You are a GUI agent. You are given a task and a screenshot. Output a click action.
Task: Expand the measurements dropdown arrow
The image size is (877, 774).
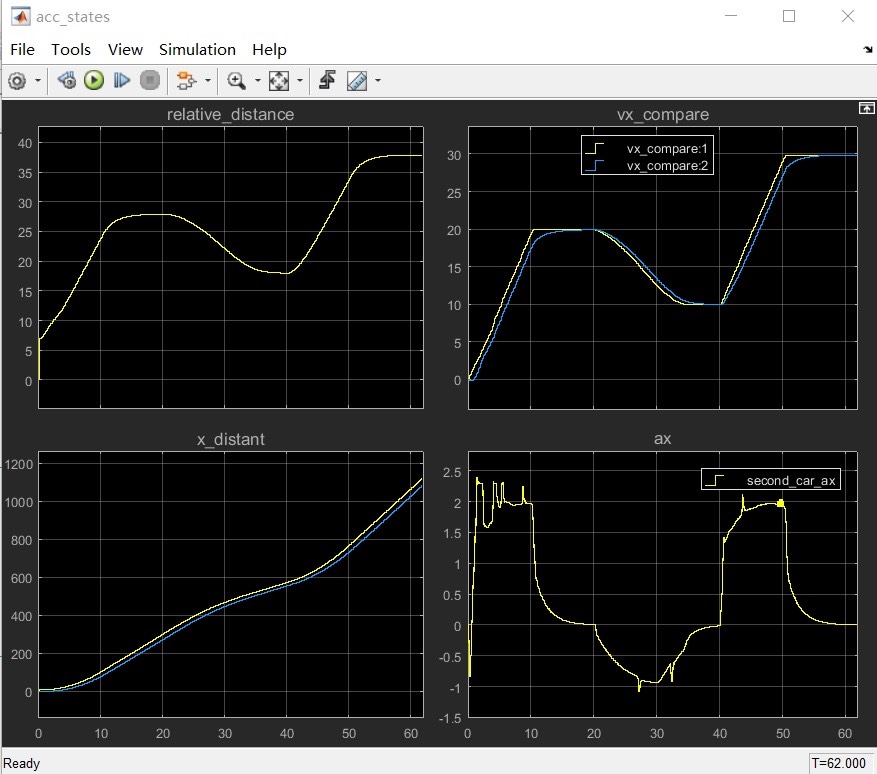(378, 81)
